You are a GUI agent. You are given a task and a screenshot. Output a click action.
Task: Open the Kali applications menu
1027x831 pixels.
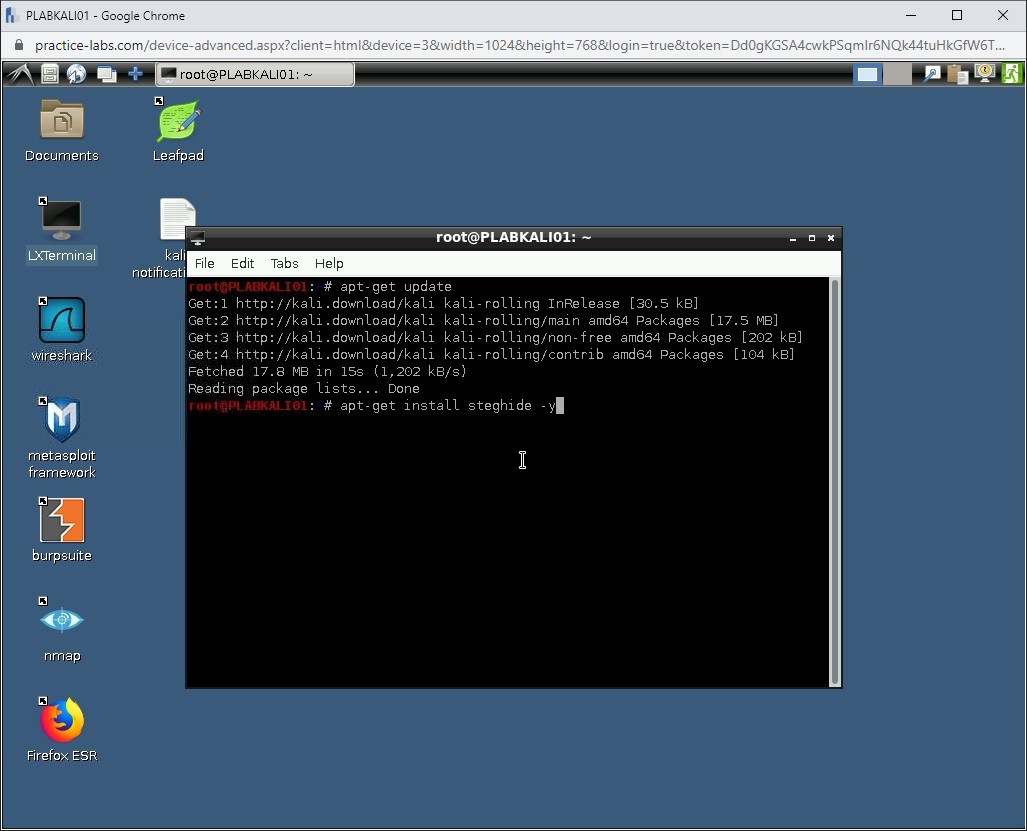pyautogui.click(x=19, y=74)
